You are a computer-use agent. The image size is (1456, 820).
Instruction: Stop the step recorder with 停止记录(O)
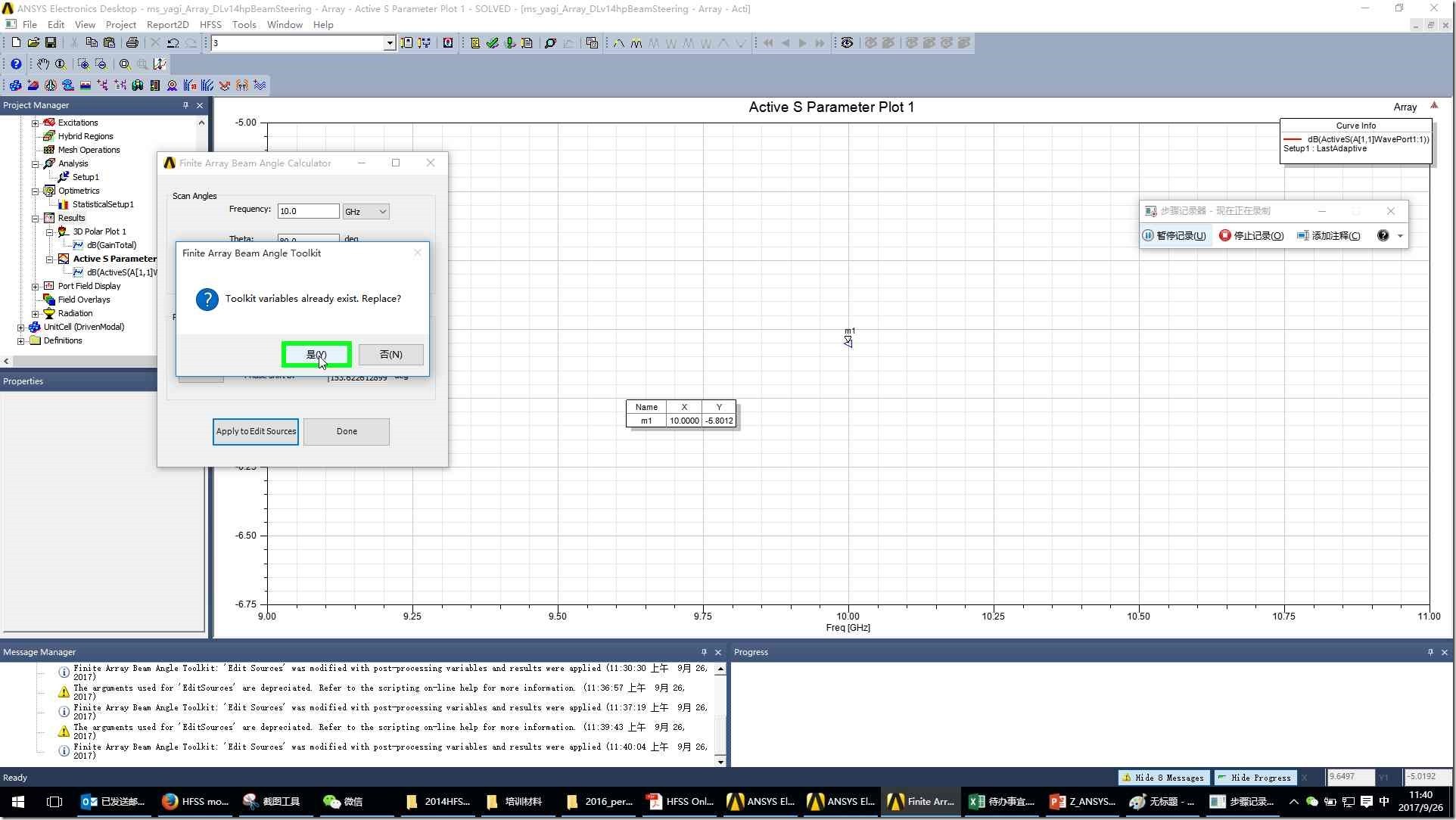[1252, 235]
